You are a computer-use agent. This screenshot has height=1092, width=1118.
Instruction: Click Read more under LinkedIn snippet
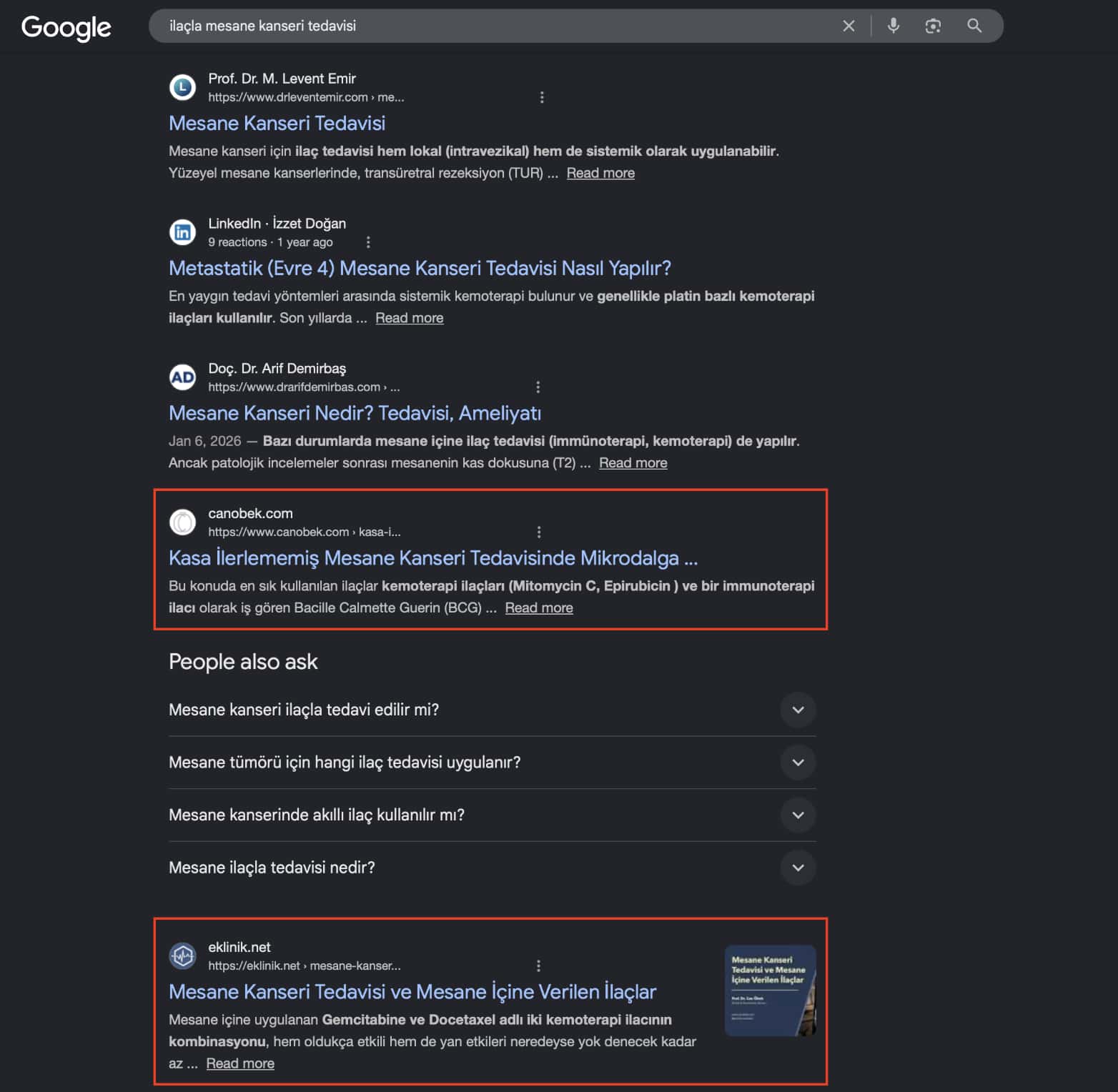click(x=410, y=318)
